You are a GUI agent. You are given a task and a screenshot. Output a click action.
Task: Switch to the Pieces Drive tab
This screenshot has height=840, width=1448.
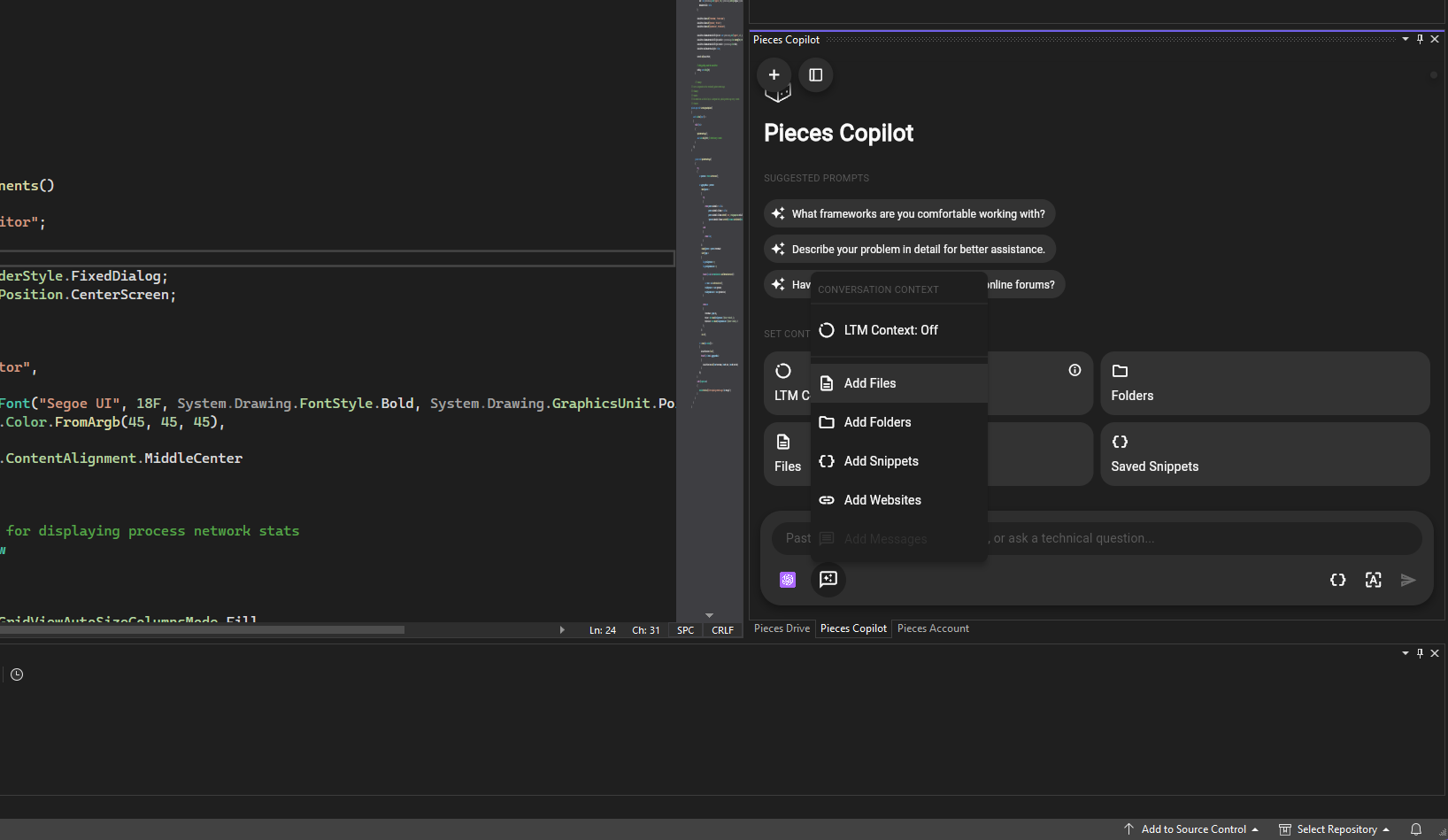(x=782, y=628)
